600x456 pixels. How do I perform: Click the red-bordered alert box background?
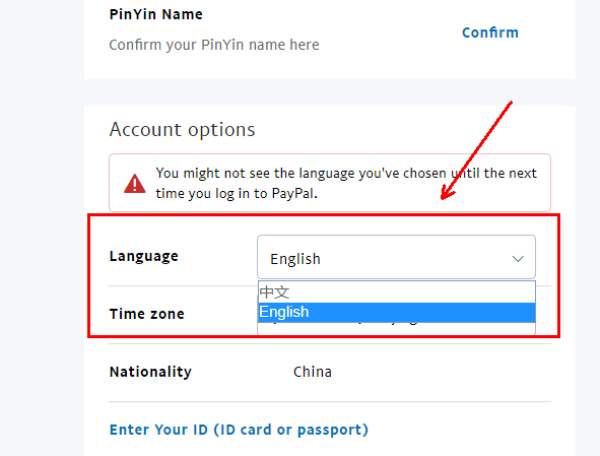click(x=330, y=183)
